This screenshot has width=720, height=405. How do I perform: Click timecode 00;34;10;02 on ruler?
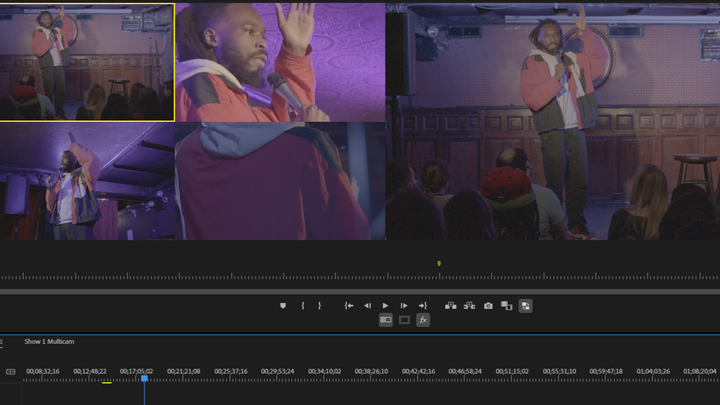click(x=324, y=371)
